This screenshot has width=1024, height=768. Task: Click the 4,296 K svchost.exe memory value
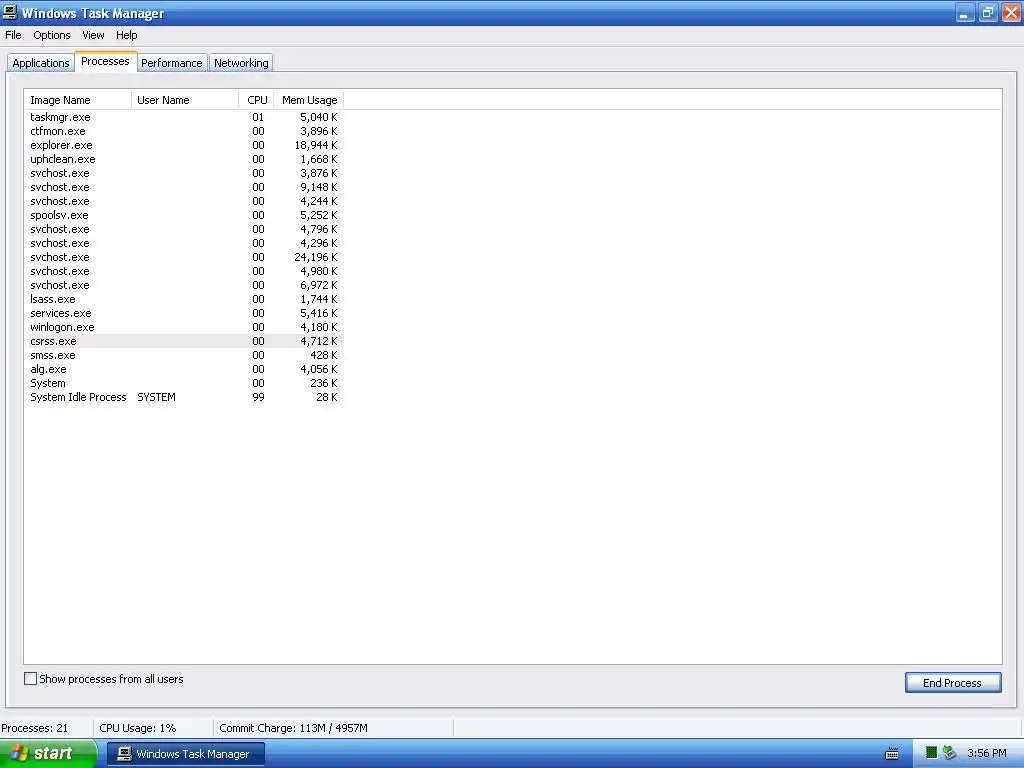point(319,243)
